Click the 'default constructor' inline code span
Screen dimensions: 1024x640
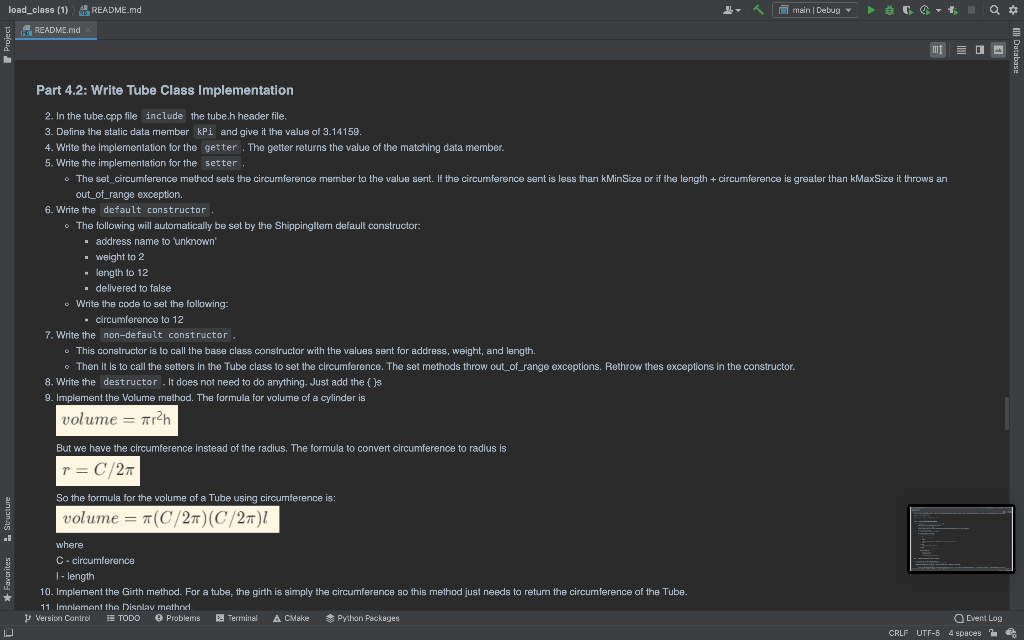click(x=155, y=210)
